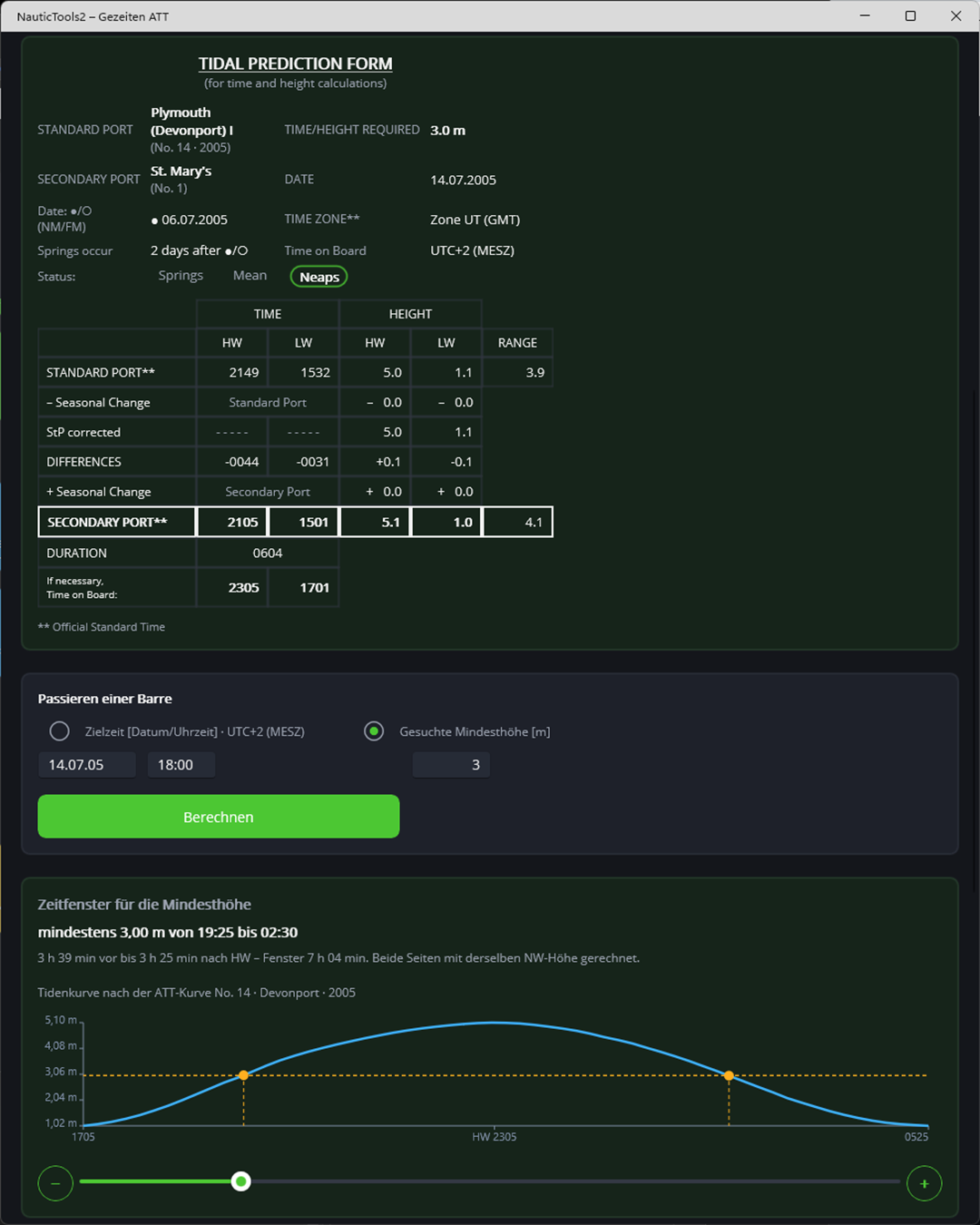Click Secondary Port LW height 1.0
Screen dimensions: 980x1225
pyautogui.click(x=446, y=522)
